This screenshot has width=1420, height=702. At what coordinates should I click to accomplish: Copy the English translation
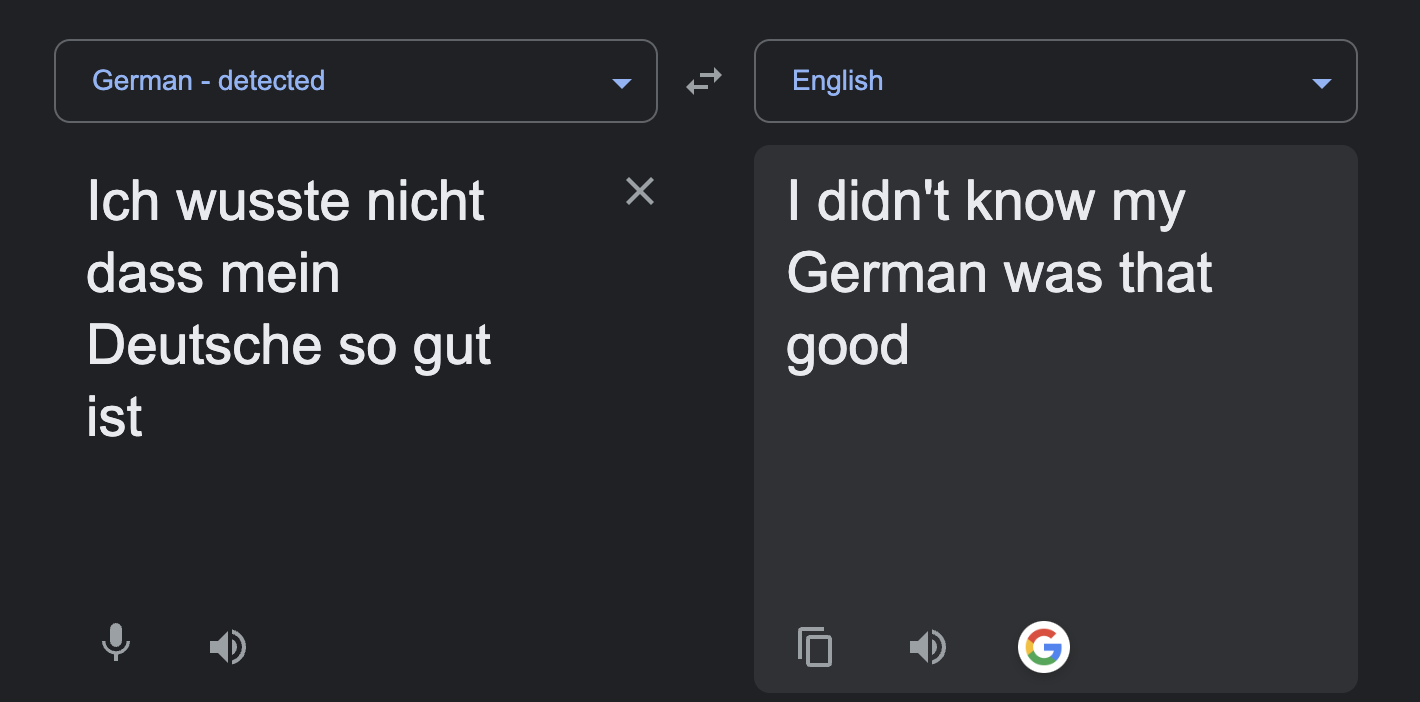pos(815,647)
